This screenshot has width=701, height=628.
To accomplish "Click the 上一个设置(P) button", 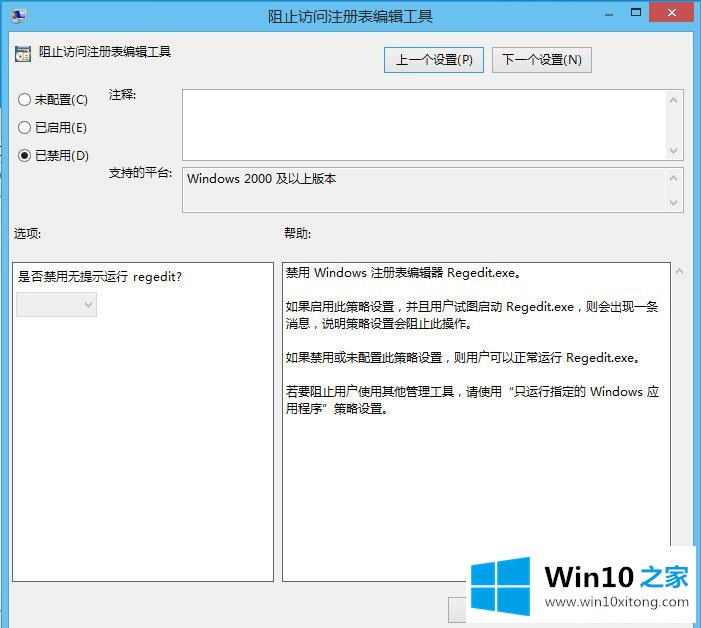I will tap(434, 60).
